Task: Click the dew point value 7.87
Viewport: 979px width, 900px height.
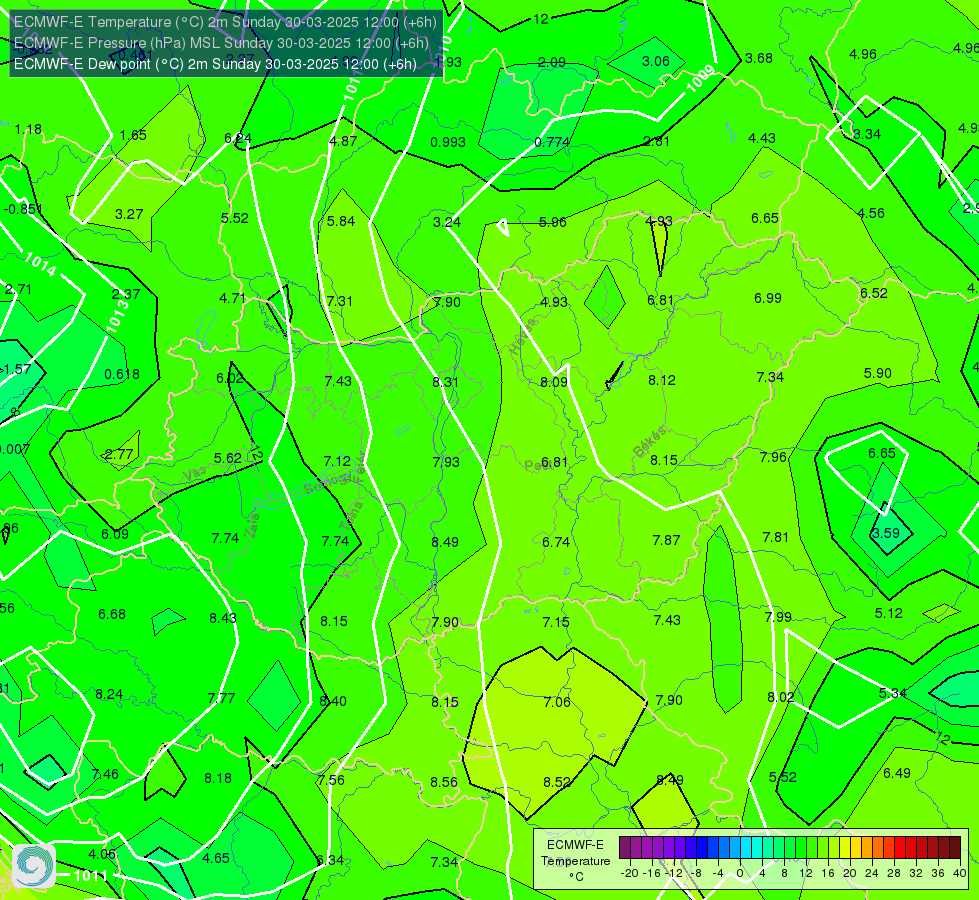Action: point(666,540)
